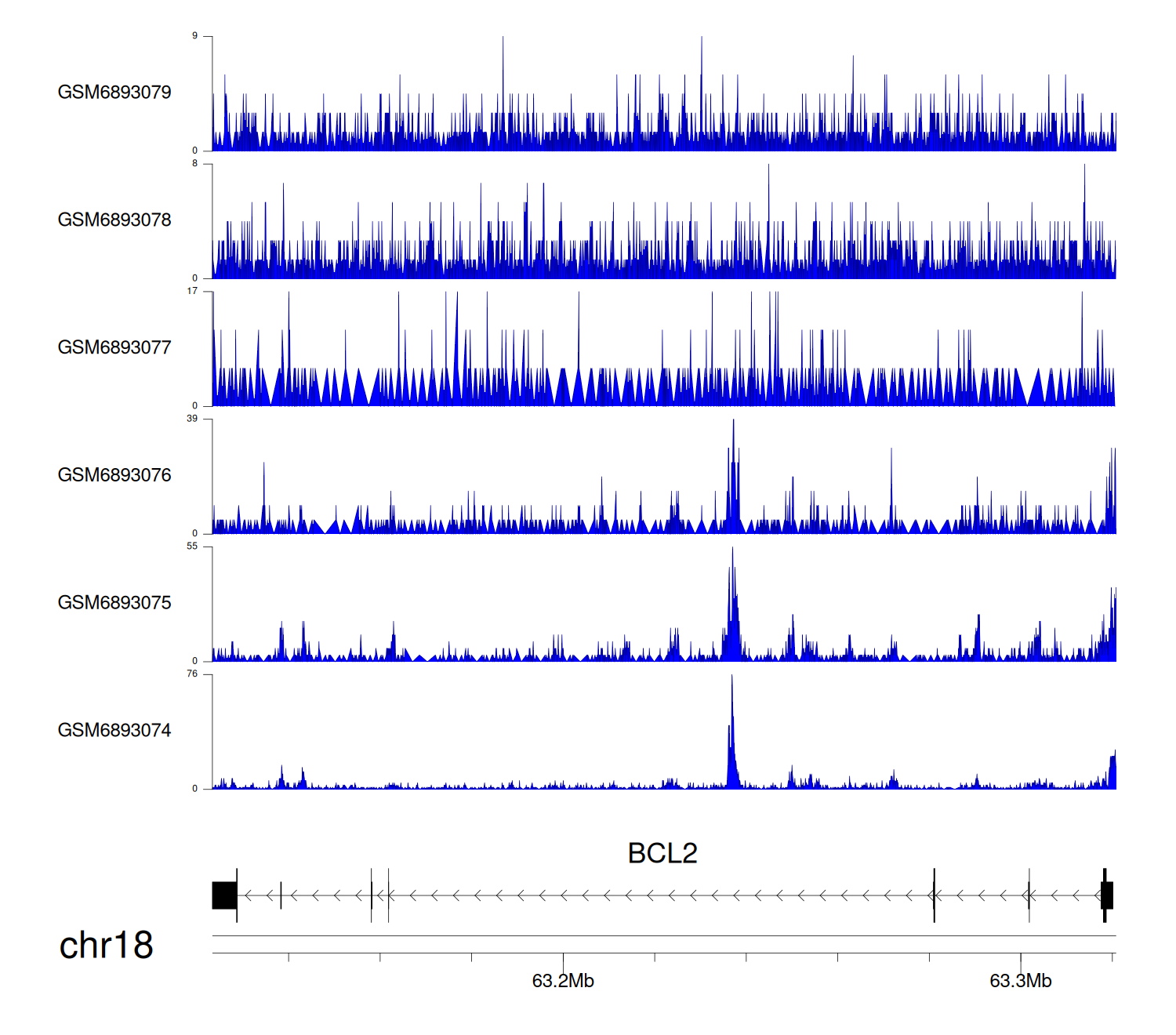
Task: Click the large BCL2 exon block at left end
Action: point(224,895)
